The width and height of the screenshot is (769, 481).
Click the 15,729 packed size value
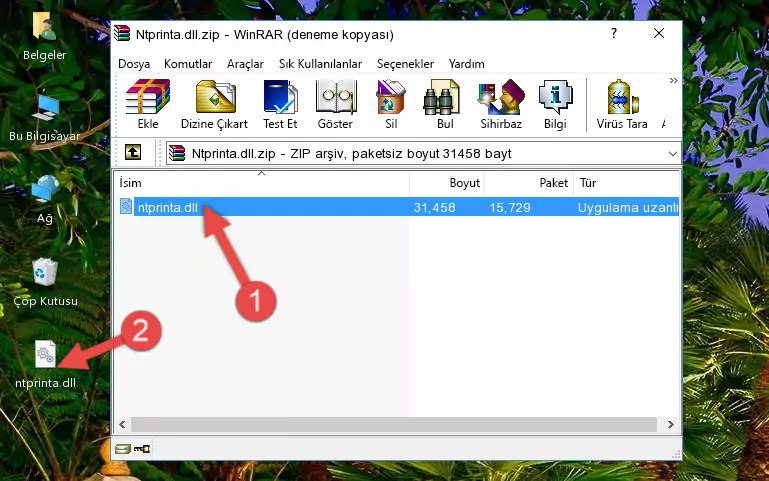pos(510,208)
